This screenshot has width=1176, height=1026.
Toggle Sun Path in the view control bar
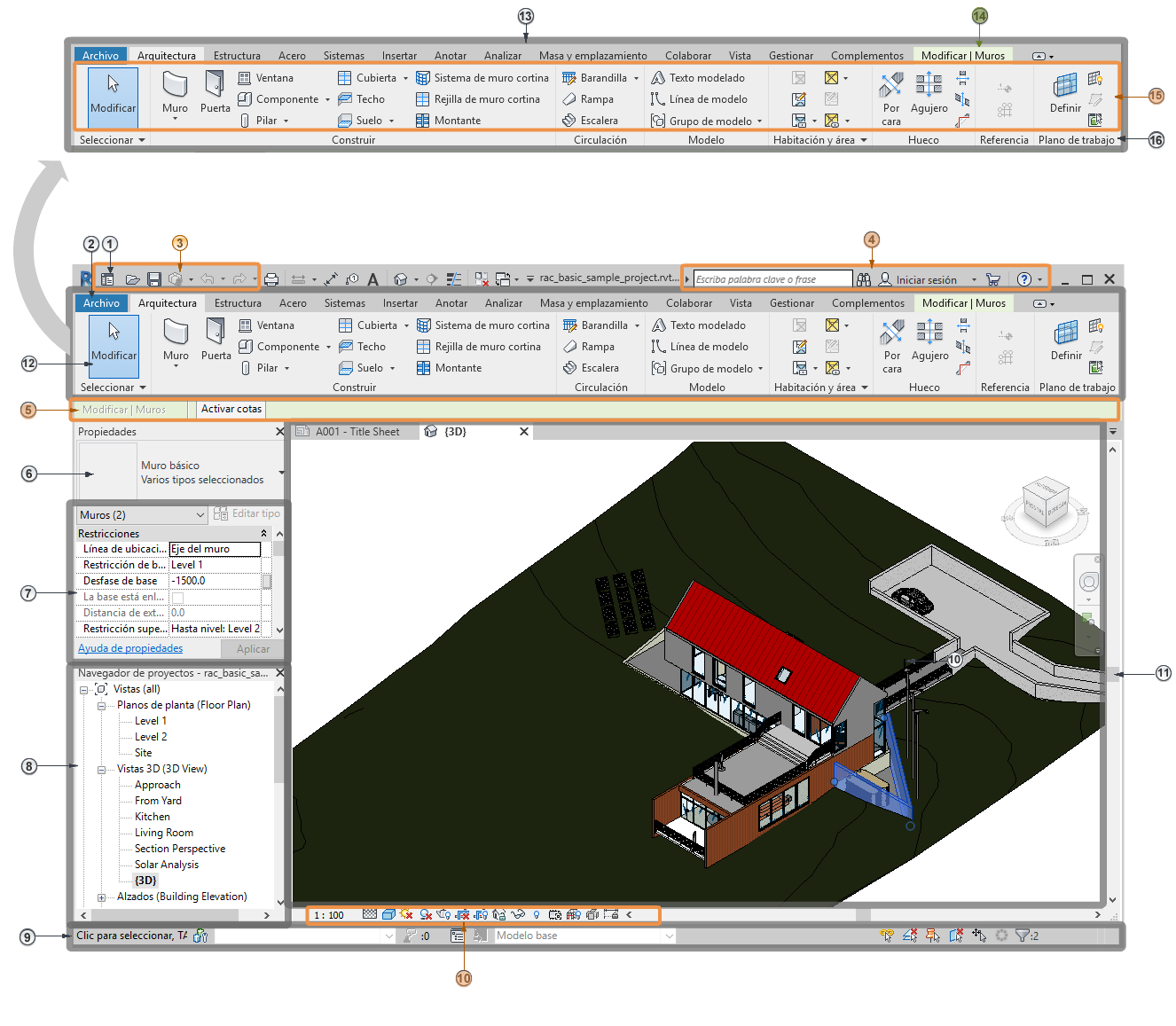pyautogui.click(x=407, y=914)
